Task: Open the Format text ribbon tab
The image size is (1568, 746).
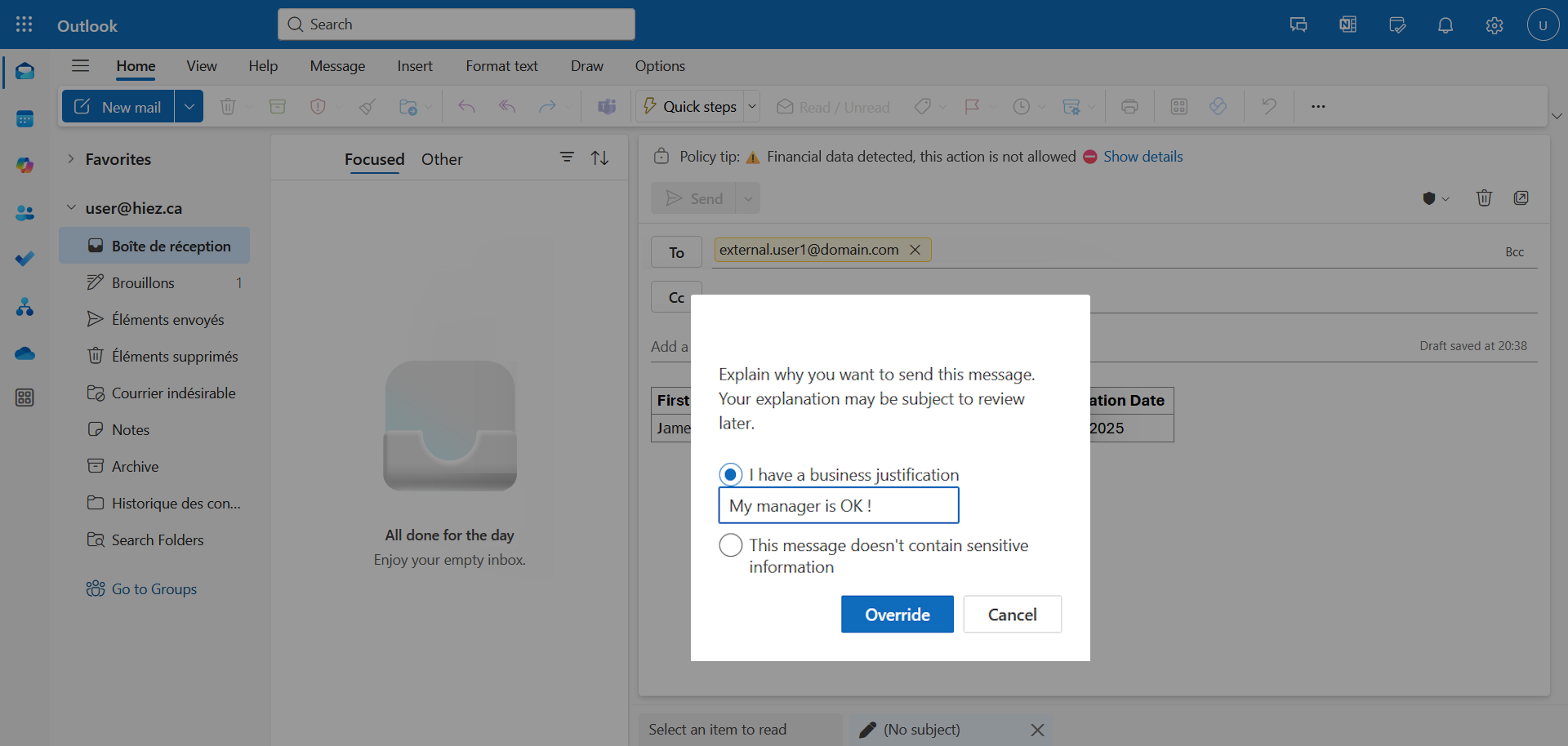Action: point(501,66)
